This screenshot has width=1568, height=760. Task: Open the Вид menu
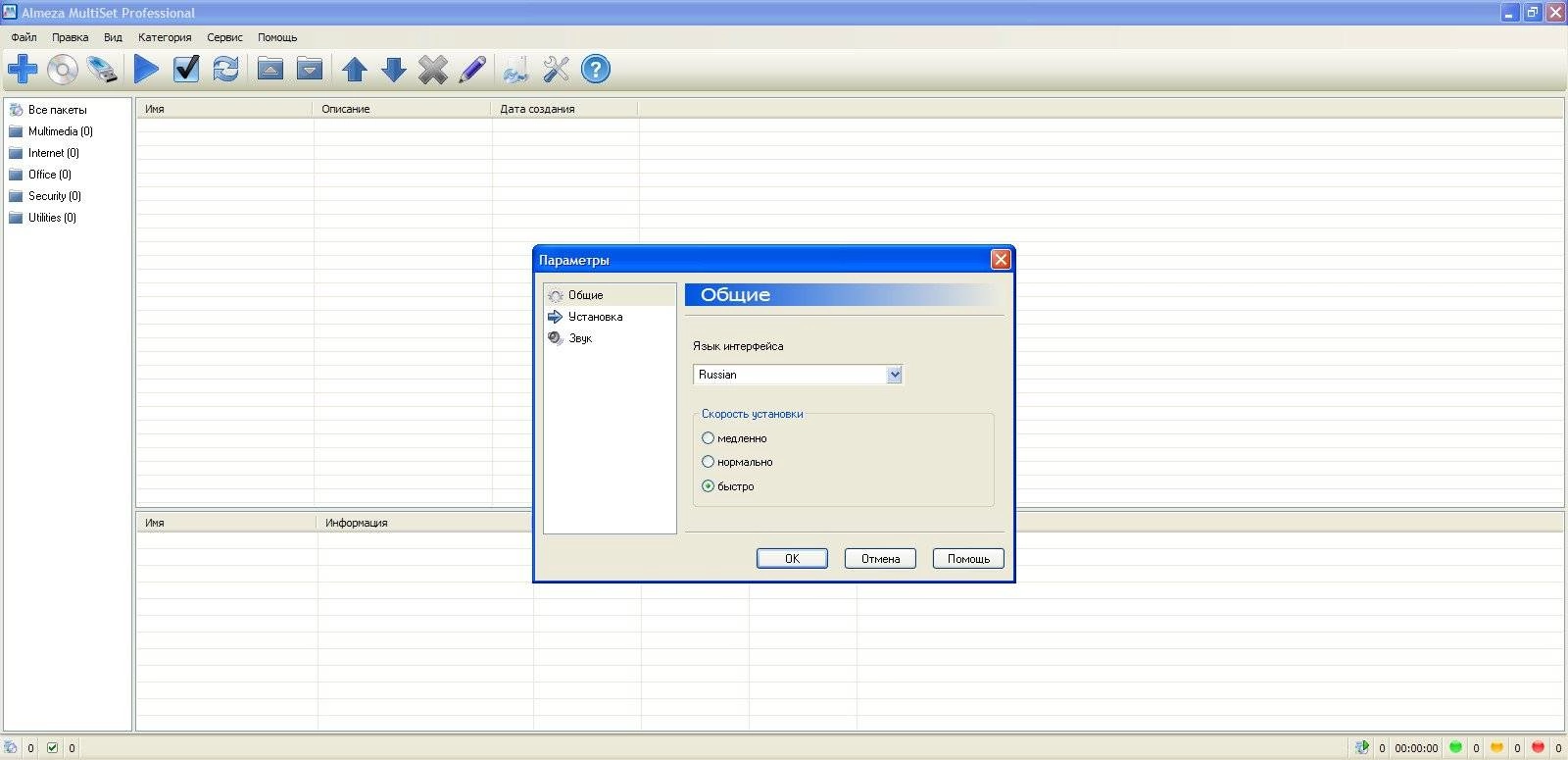point(114,37)
